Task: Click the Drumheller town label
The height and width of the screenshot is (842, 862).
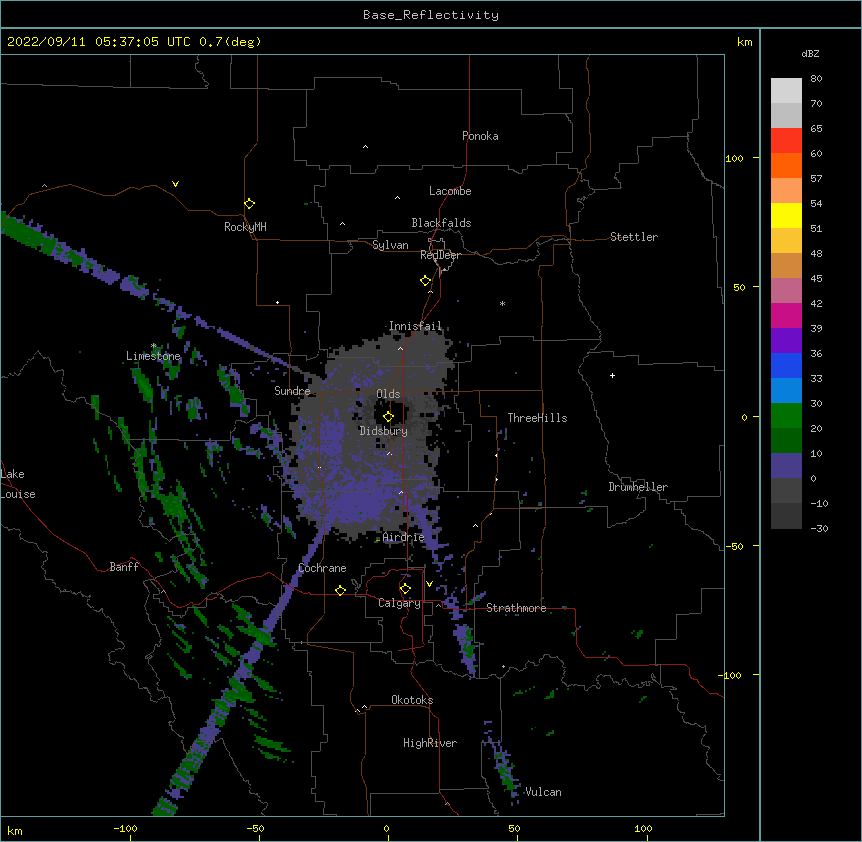Action: click(638, 487)
